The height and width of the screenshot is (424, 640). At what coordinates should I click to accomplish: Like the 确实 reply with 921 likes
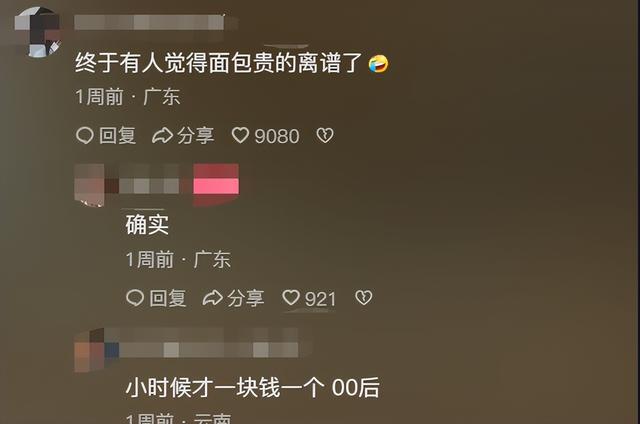coord(291,297)
